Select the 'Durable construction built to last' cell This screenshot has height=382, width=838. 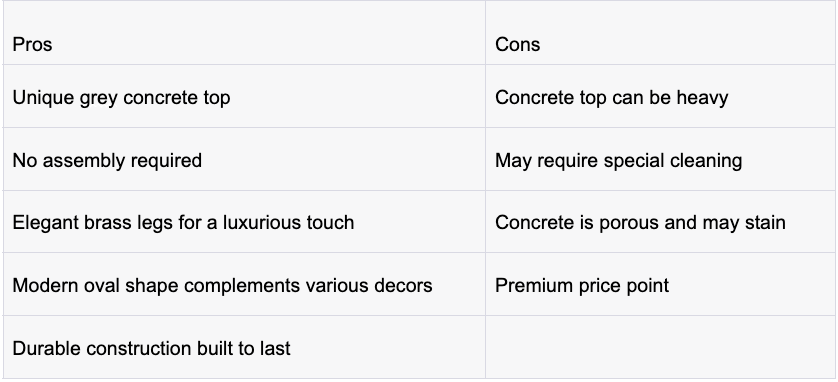[244, 347]
